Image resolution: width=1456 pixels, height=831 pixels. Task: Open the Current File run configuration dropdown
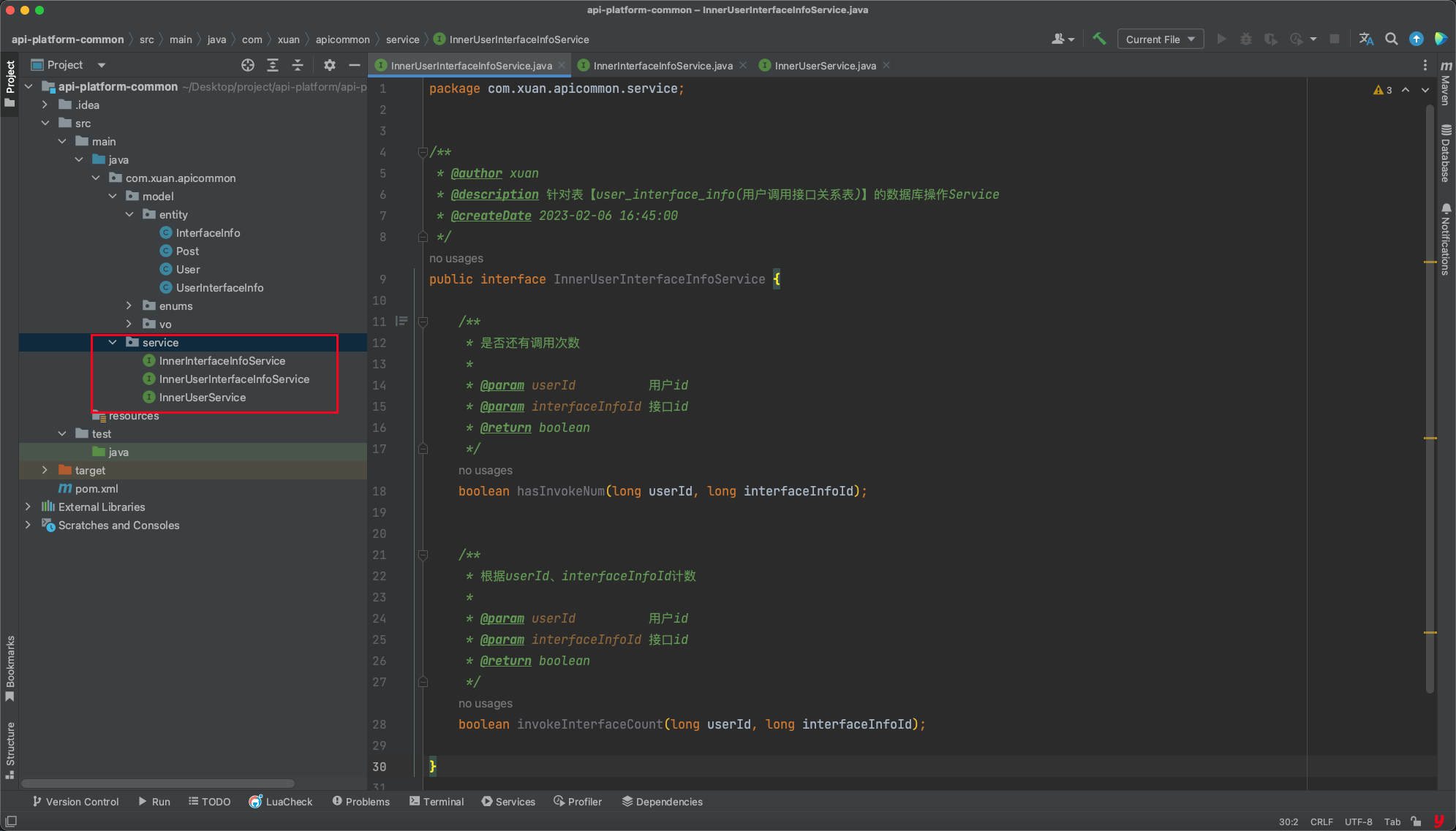[x=1160, y=39]
